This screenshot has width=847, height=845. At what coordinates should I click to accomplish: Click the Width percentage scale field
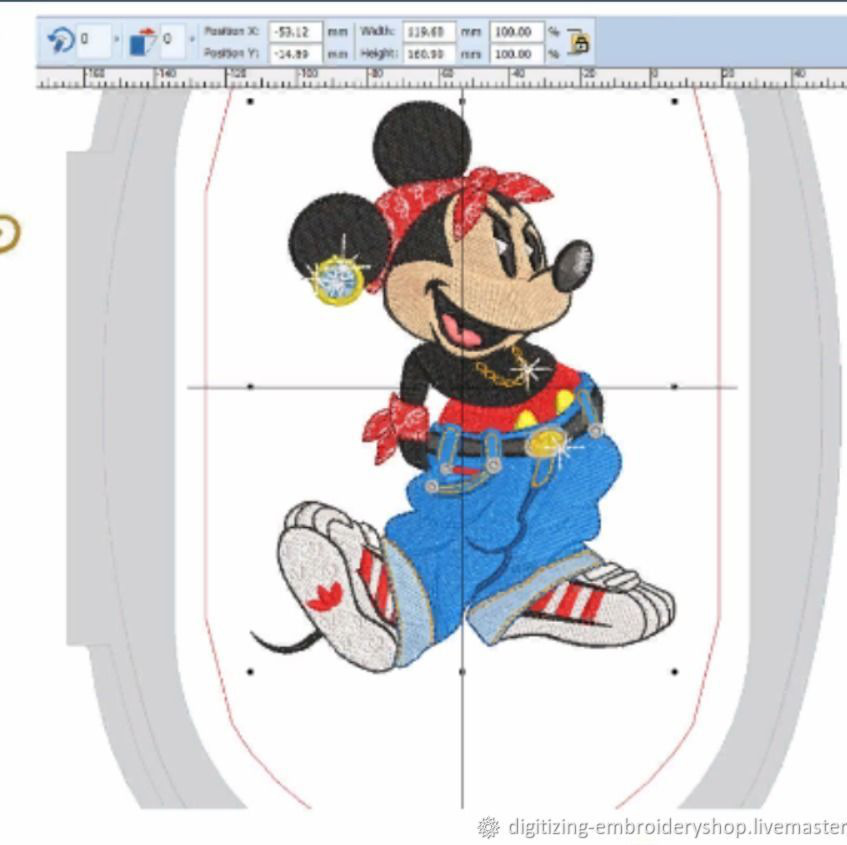[x=516, y=32]
